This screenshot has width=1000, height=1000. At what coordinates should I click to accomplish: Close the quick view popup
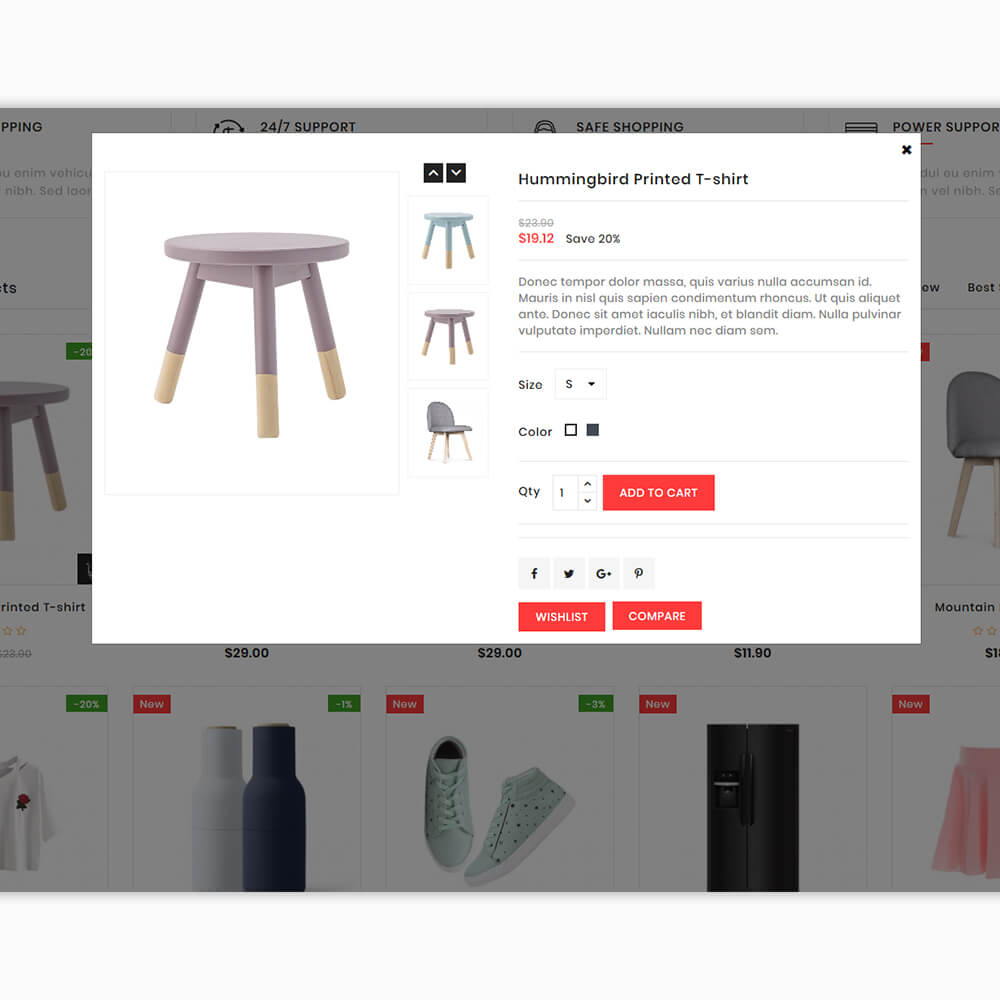pyautogui.click(x=906, y=150)
